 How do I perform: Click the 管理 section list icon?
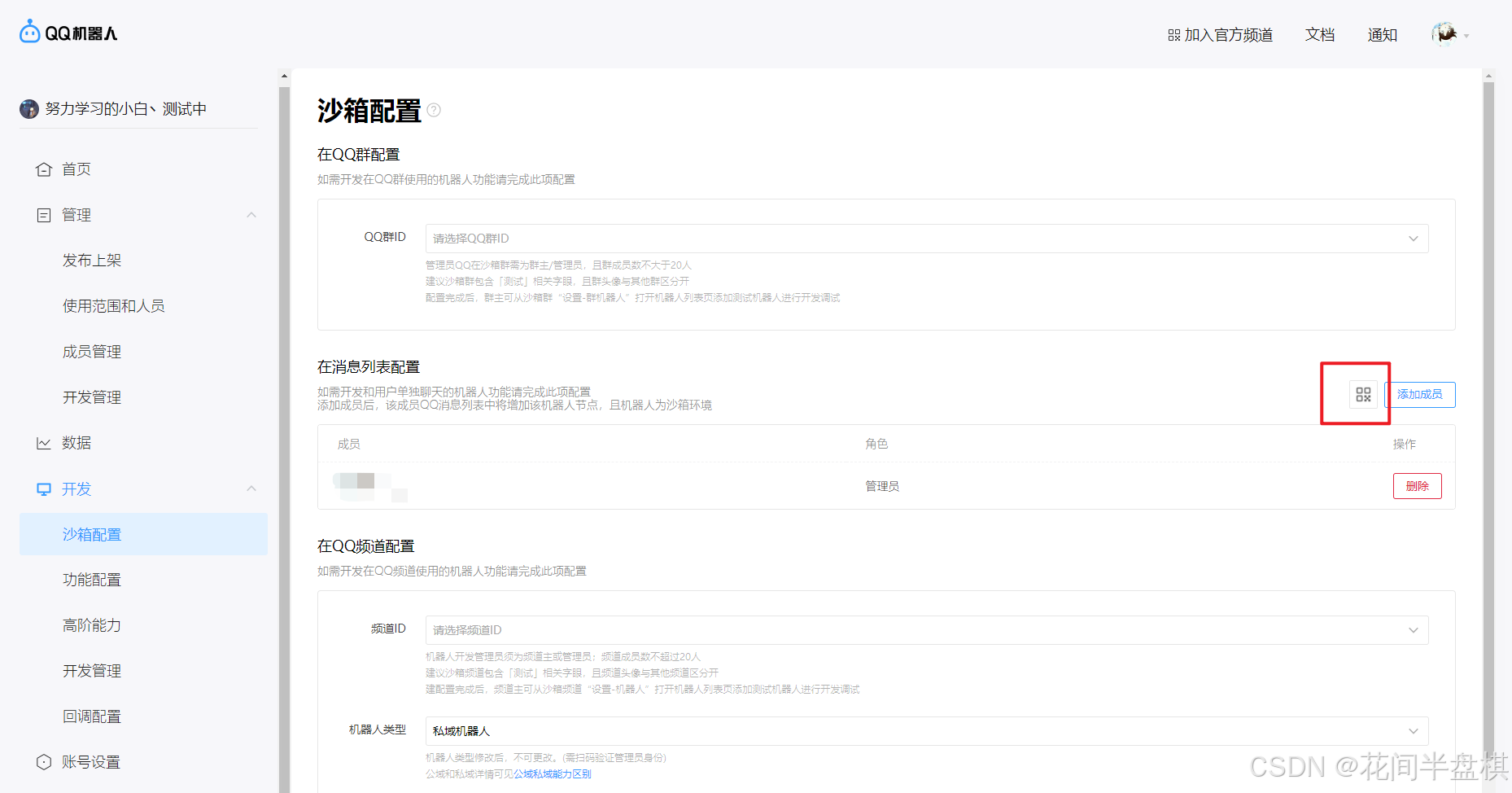[44, 215]
